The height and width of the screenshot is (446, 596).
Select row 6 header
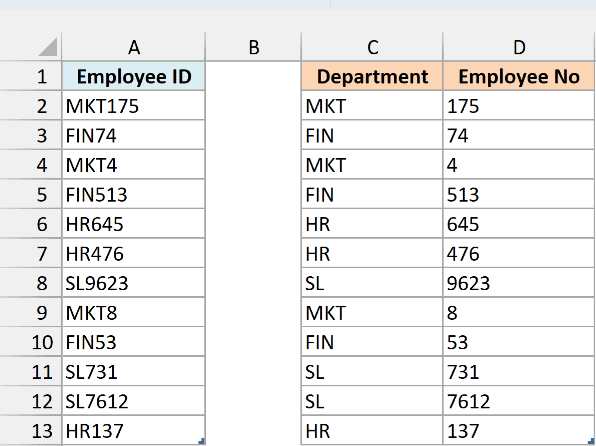30,224
